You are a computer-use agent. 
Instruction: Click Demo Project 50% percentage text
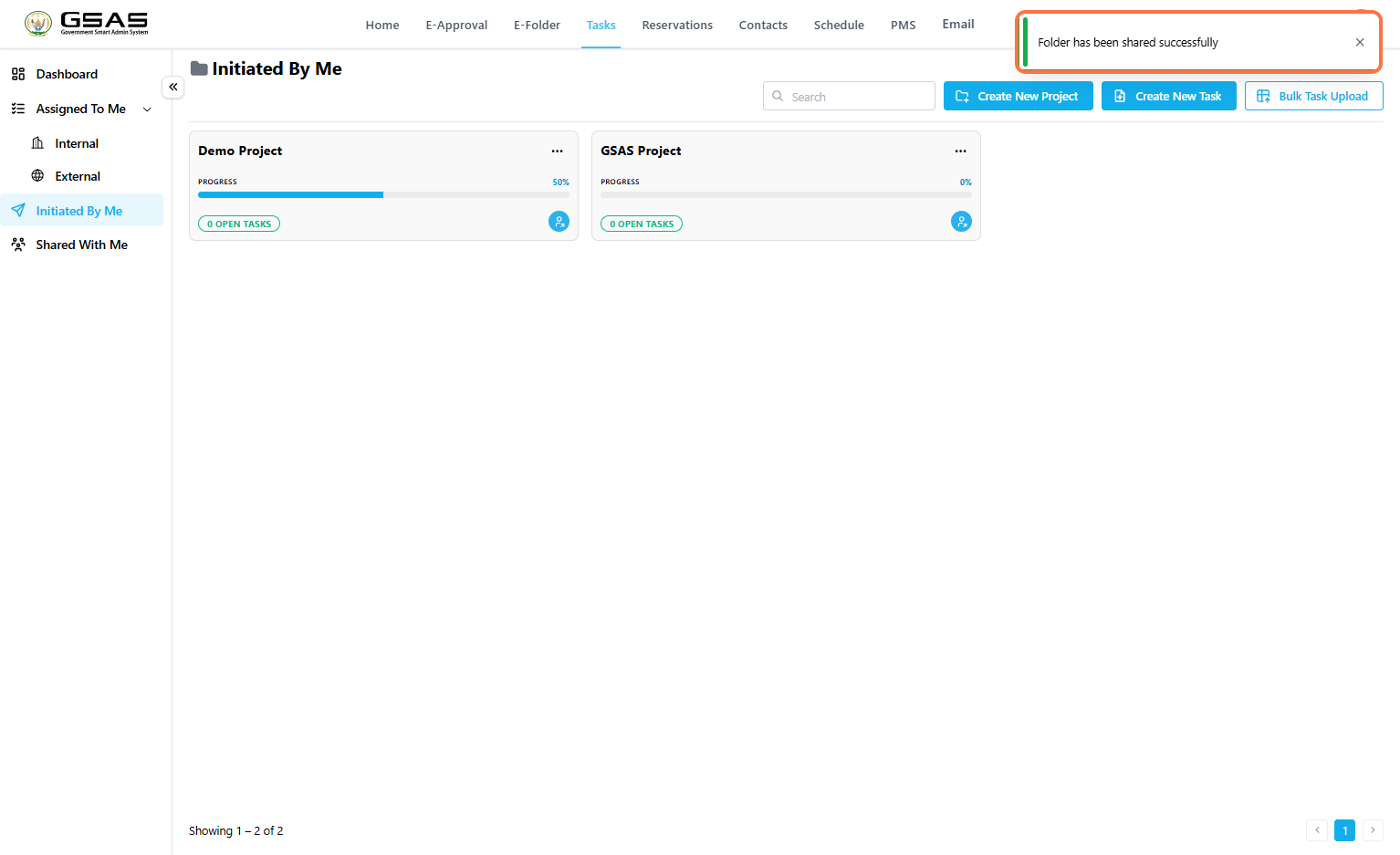(560, 182)
